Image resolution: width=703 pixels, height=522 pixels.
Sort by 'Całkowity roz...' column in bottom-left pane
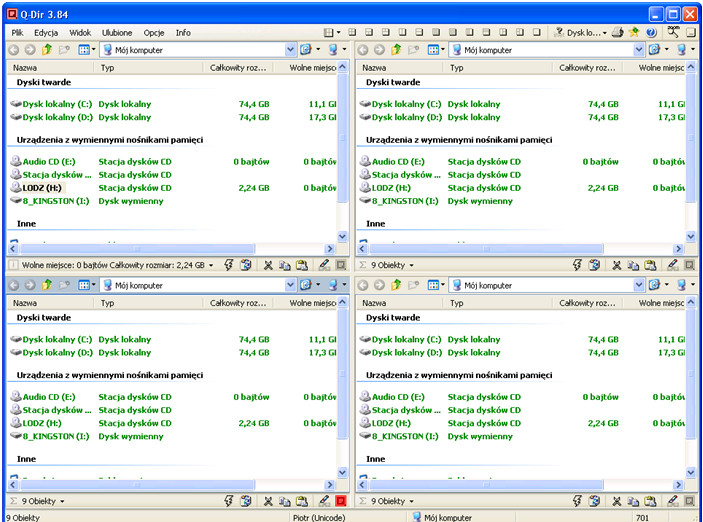tap(238, 303)
